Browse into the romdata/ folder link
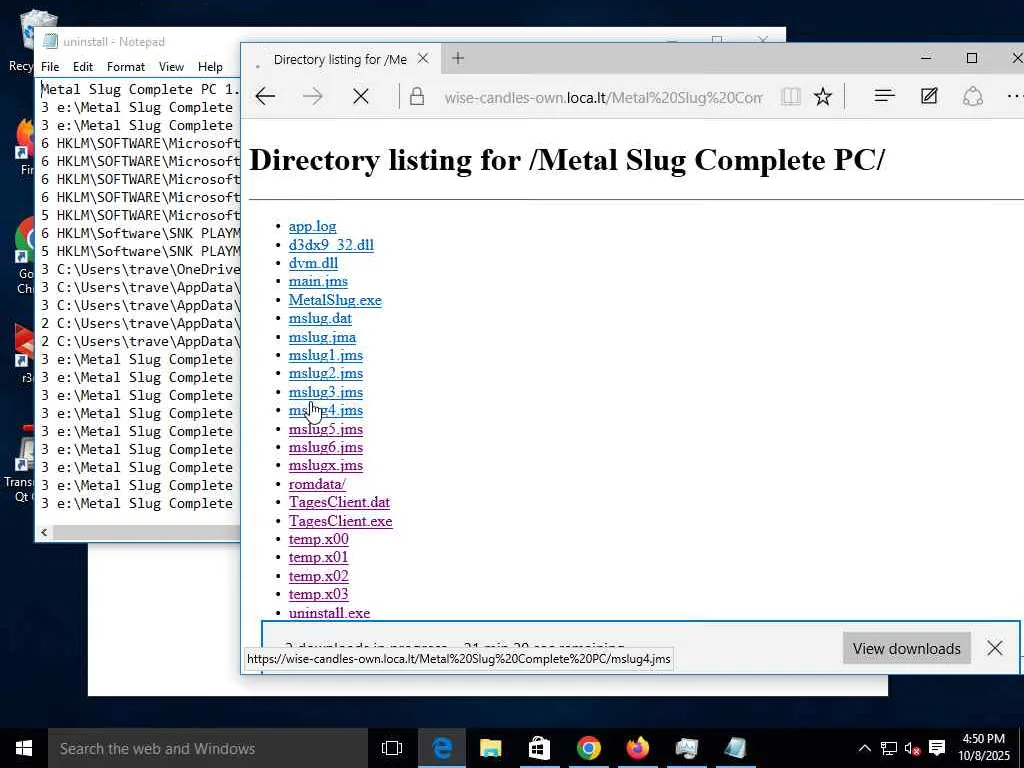The height and width of the screenshot is (768, 1024). [x=317, y=484]
